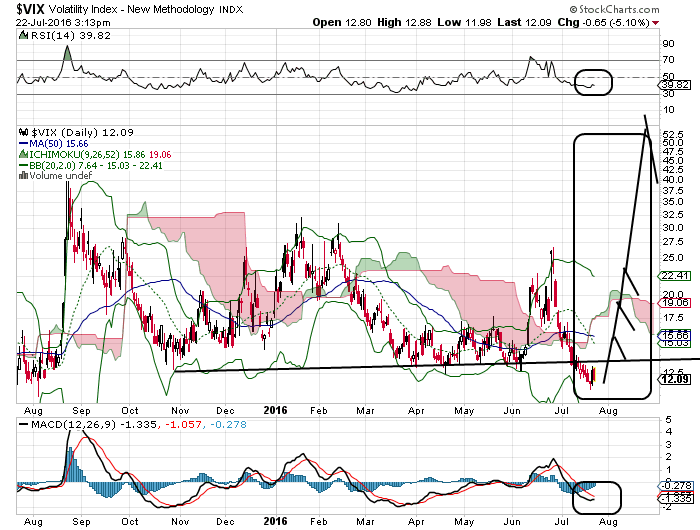Click the 5 level on the MACD axis
The image size is (700, 530).
coord(668,419)
